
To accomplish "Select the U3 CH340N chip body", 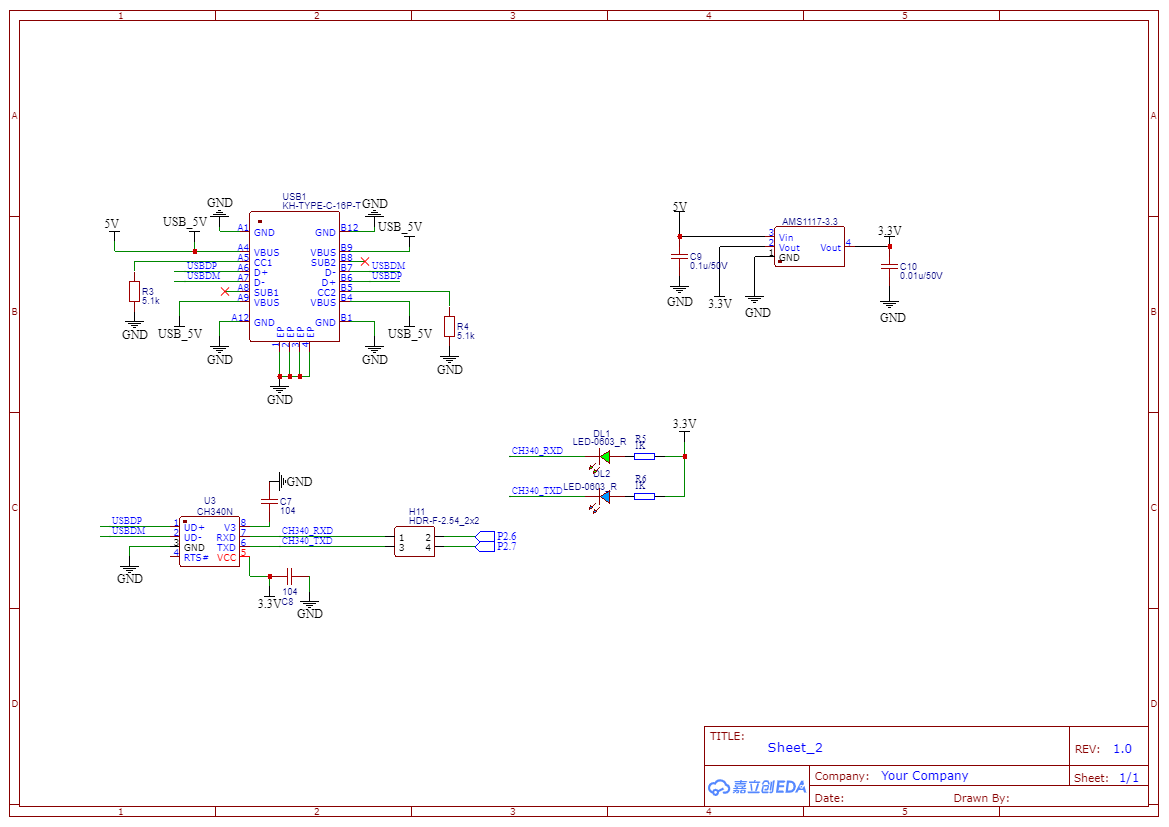I will [209, 541].
